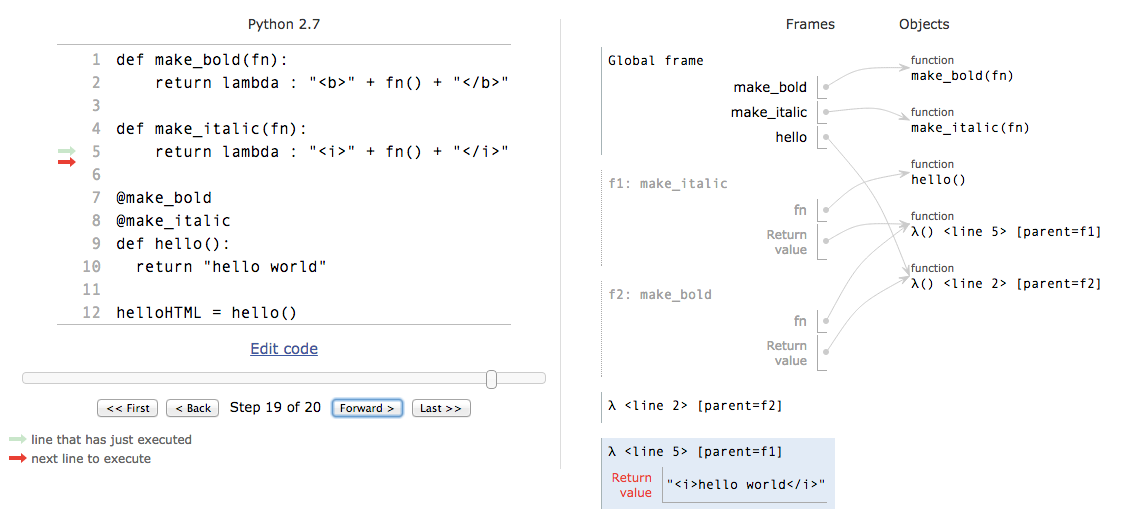Click the hello() function object
The height and width of the screenshot is (530, 1137).
(x=938, y=180)
